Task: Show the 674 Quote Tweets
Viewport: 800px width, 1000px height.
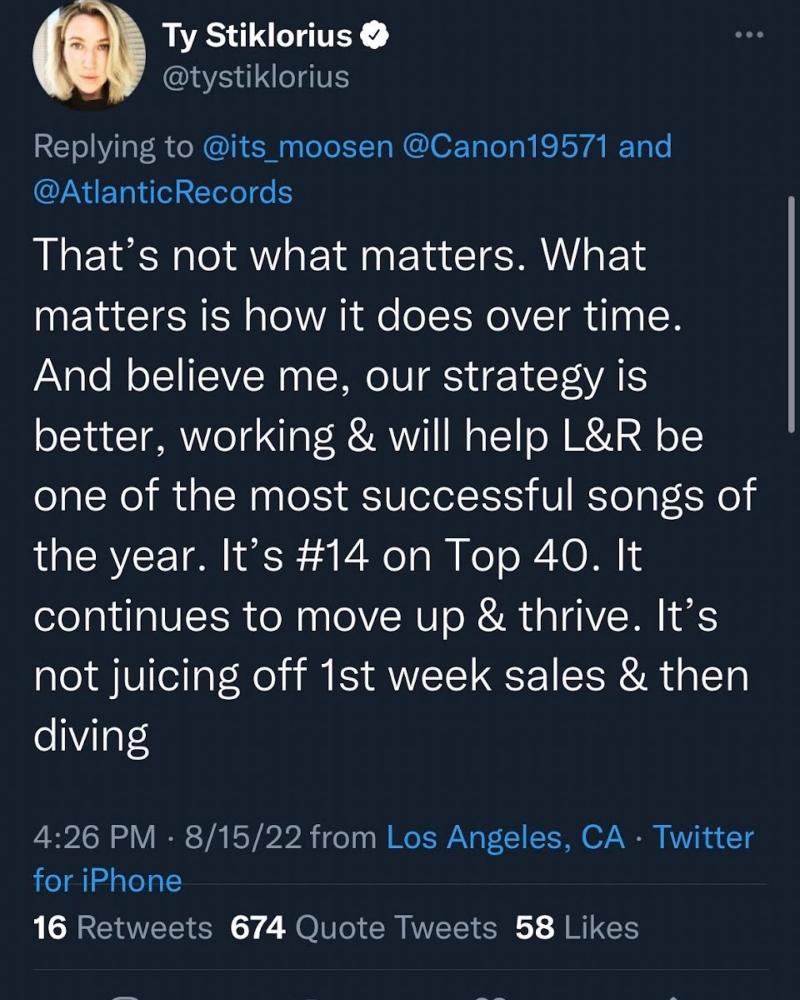Action: 364,927
